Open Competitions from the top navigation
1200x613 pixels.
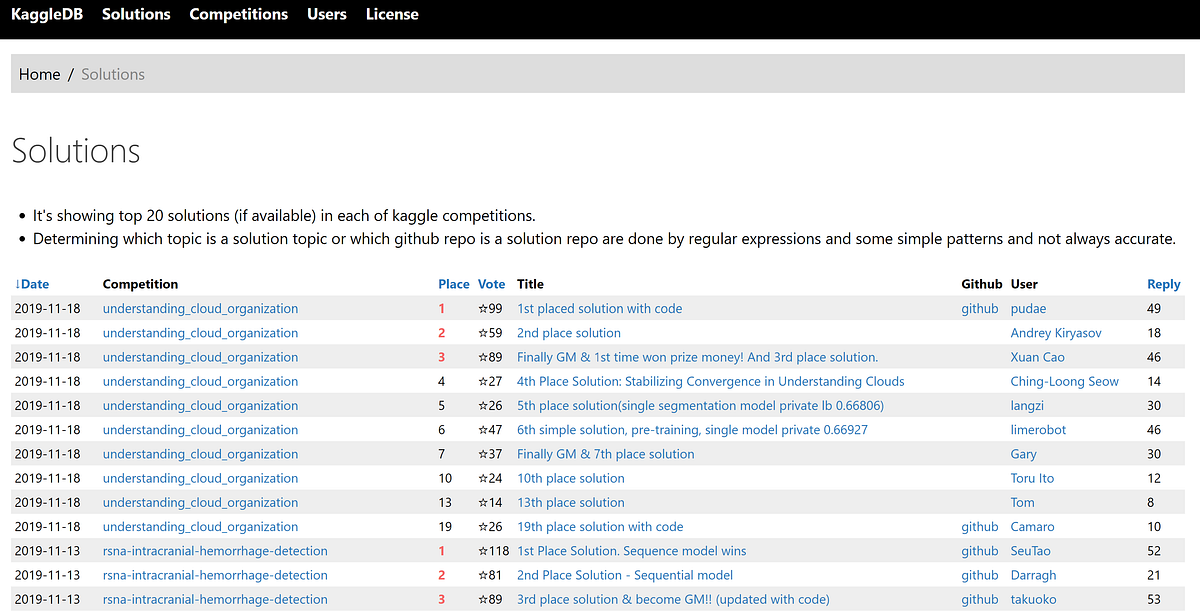[238, 14]
